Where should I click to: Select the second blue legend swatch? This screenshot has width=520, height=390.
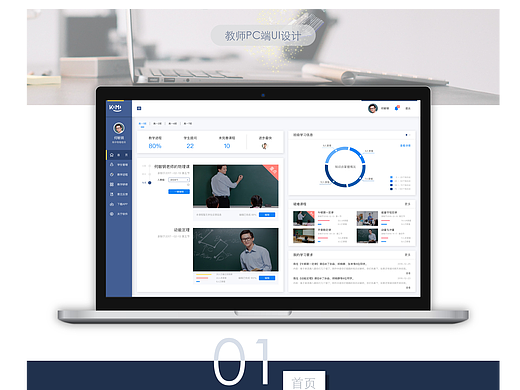pyautogui.click(x=391, y=181)
